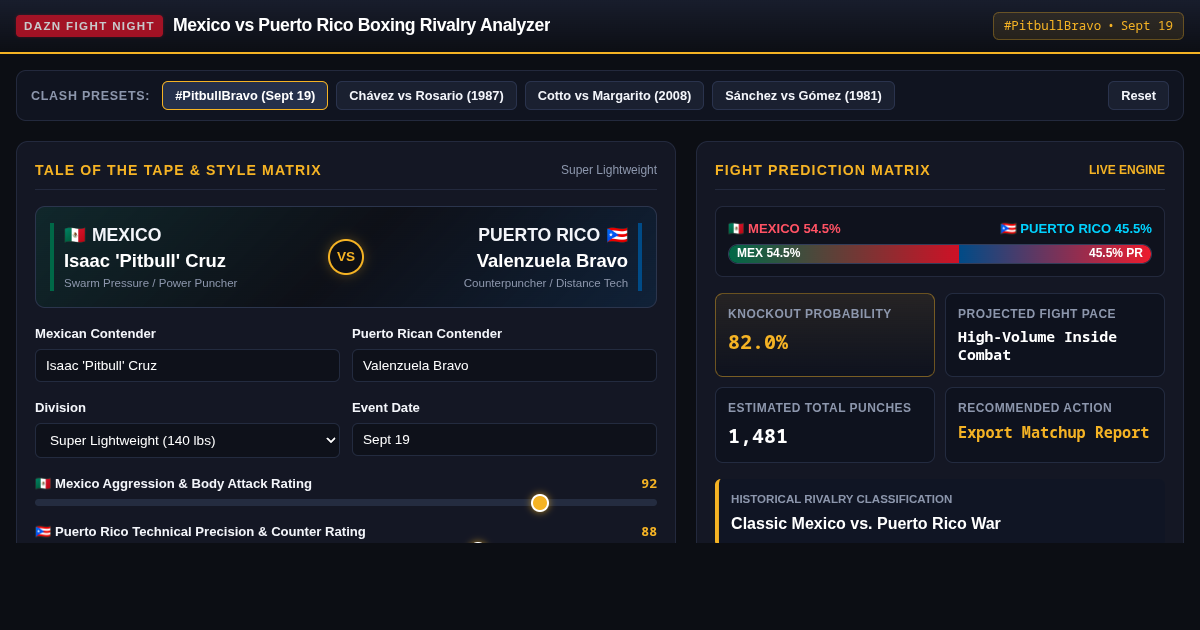Click the Valenzuela Bravo name in matchup card
Screen dimensions: 1200x630
[x=552, y=261]
